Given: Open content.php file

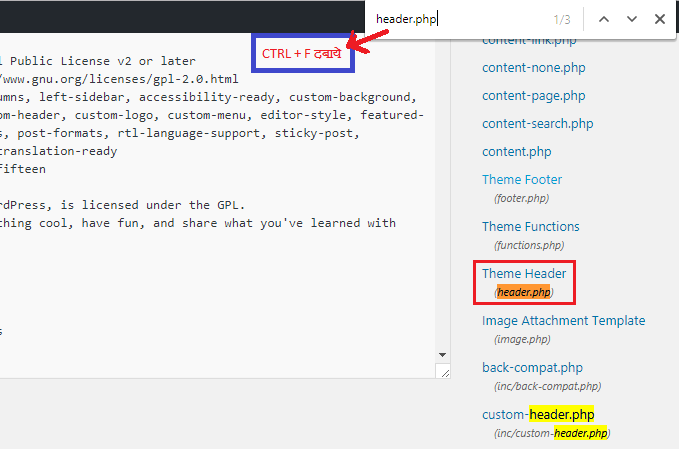Looking at the screenshot, I should point(517,152).
